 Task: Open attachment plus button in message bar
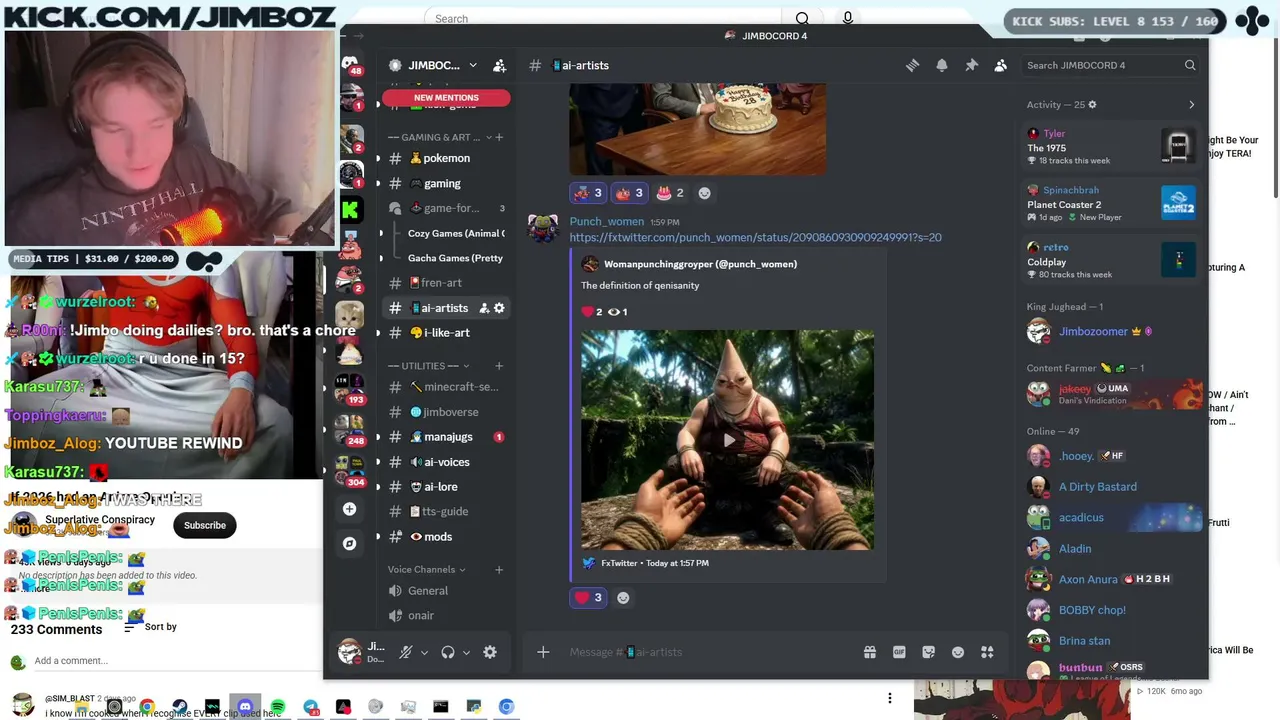(x=543, y=652)
